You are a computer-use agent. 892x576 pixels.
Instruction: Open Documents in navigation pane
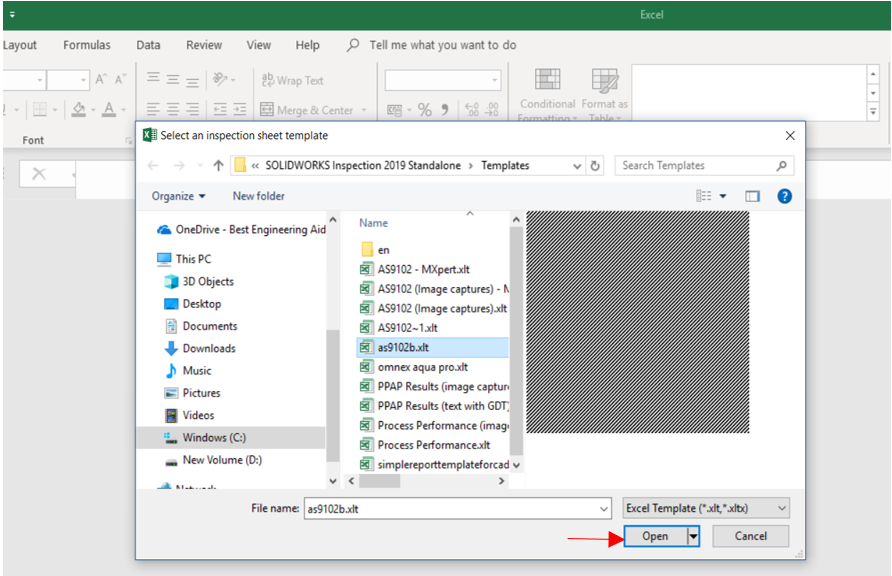(x=201, y=326)
